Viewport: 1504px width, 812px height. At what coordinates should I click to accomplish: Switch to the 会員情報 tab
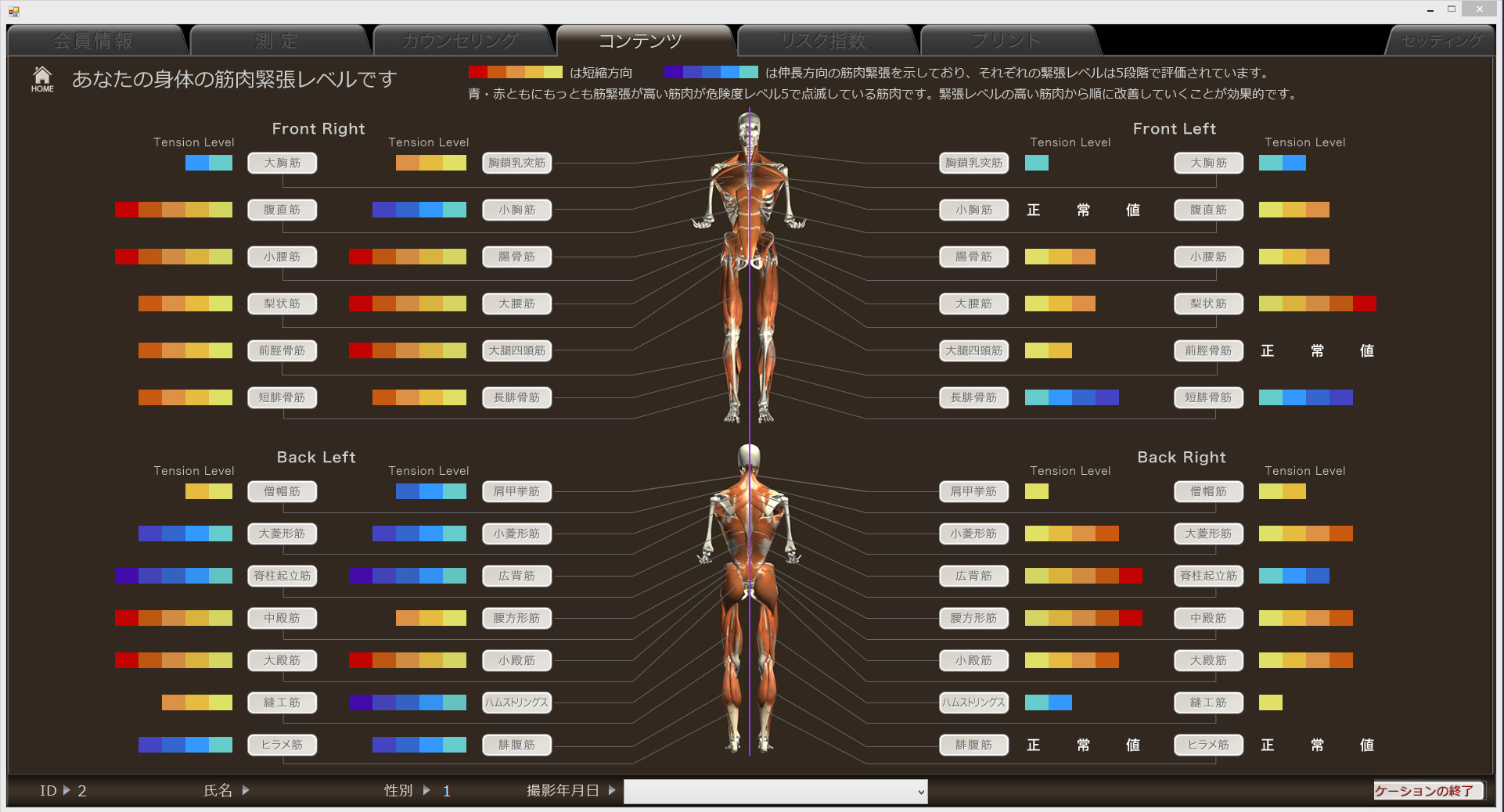[94, 41]
